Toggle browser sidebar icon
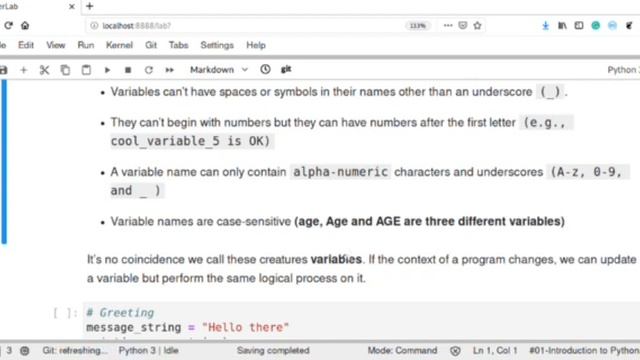Viewport: 640px width, 360px height. point(579,26)
